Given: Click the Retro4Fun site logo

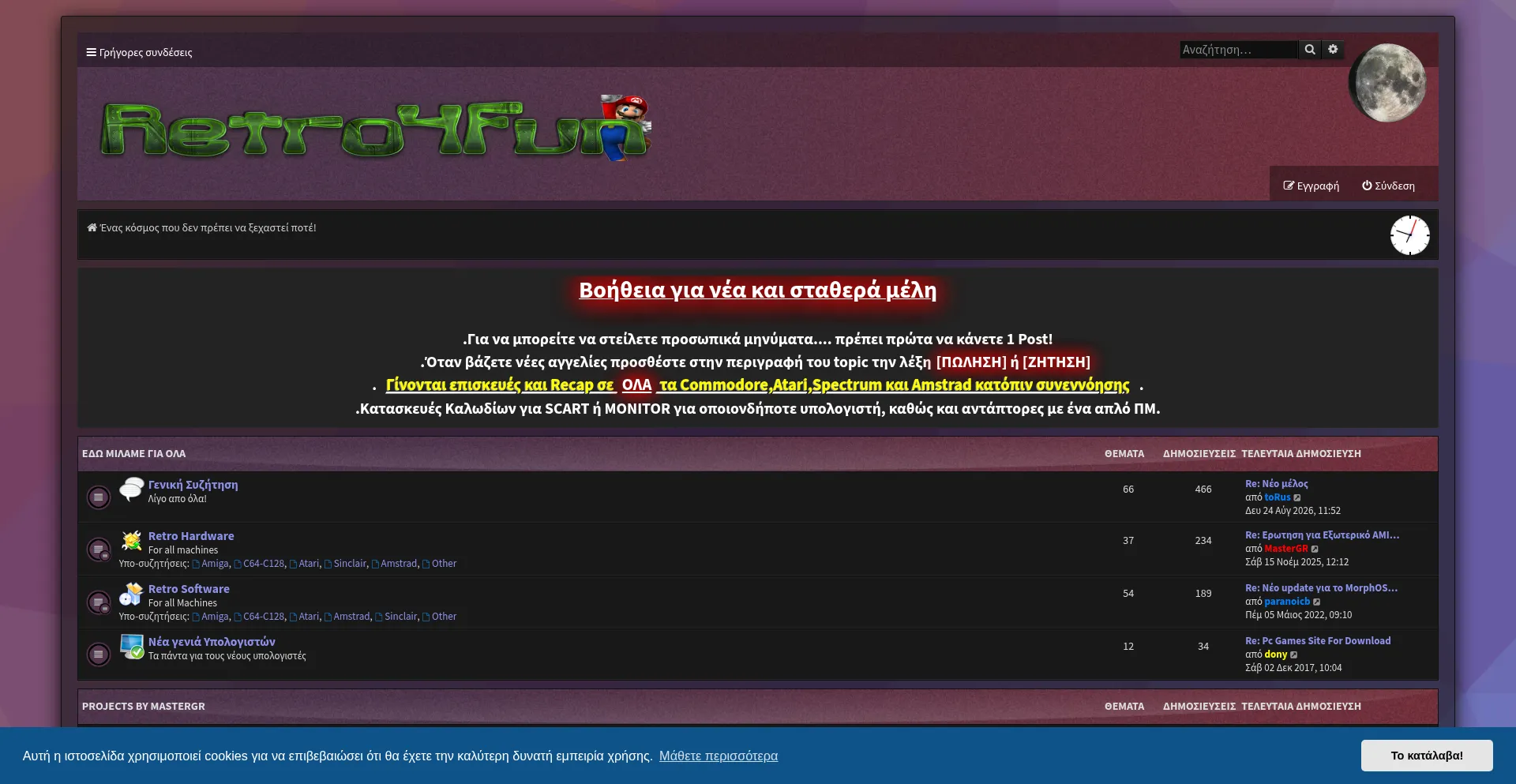Looking at the screenshot, I should pyautogui.click(x=376, y=128).
